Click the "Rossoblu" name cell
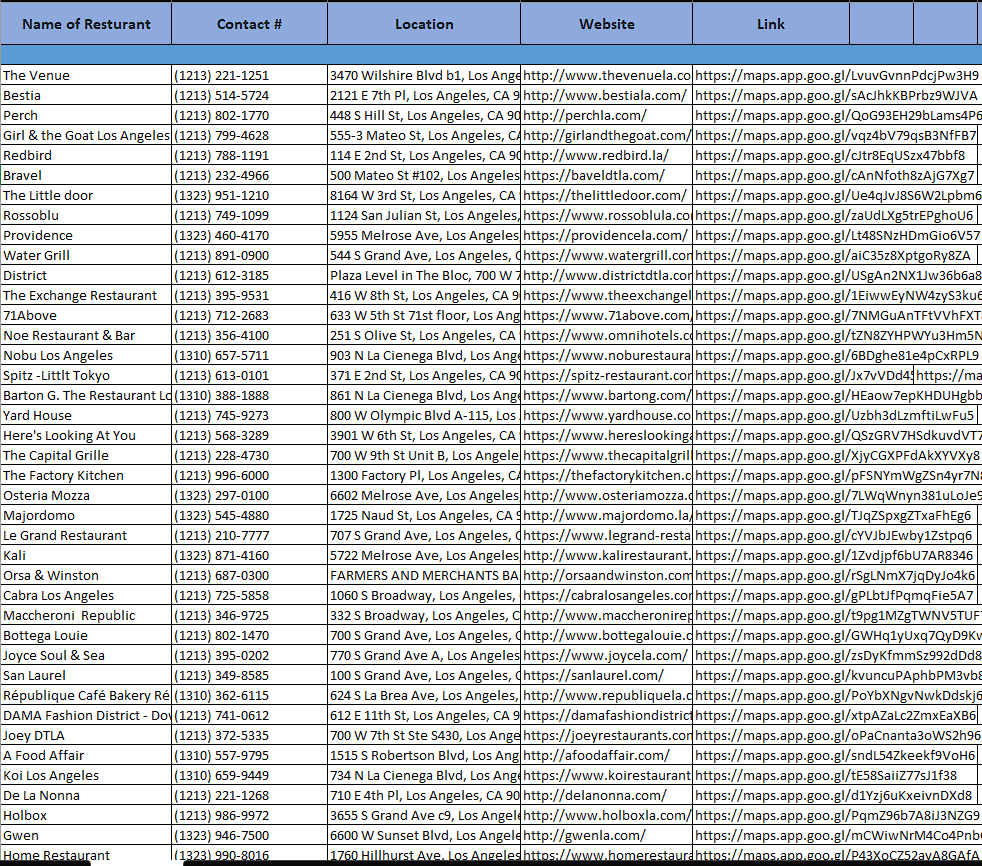The image size is (982, 866). [86, 215]
